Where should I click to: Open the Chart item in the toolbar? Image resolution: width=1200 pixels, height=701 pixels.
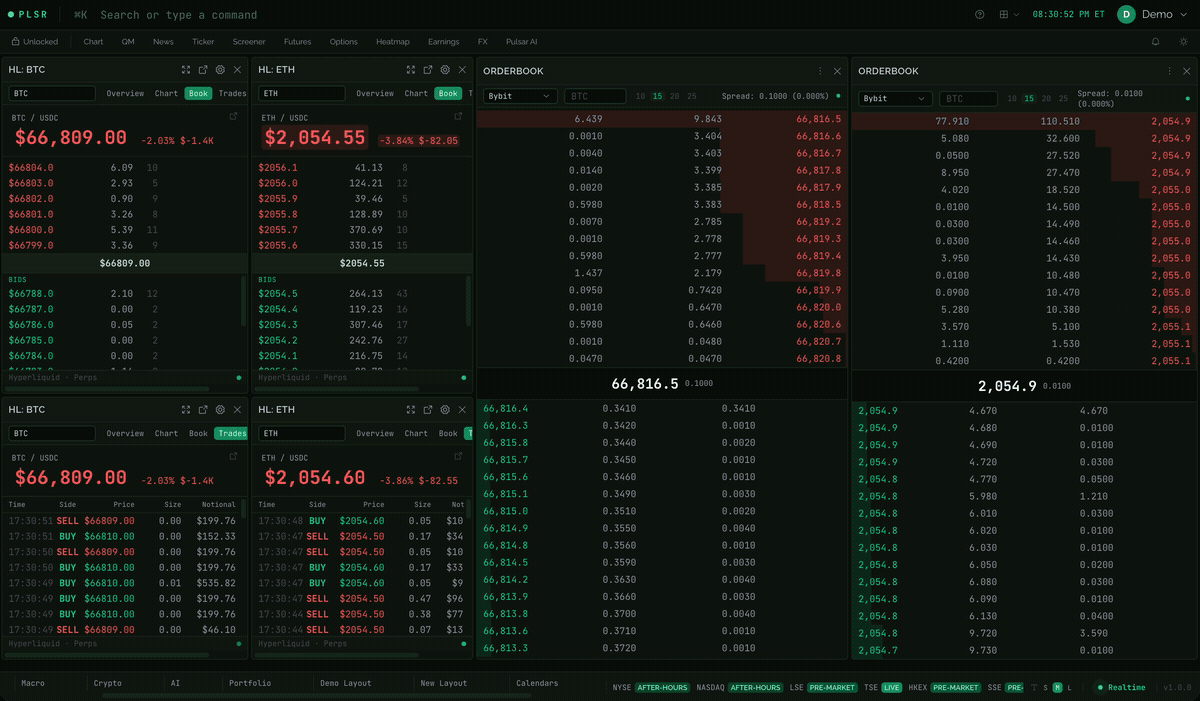[x=93, y=42]
